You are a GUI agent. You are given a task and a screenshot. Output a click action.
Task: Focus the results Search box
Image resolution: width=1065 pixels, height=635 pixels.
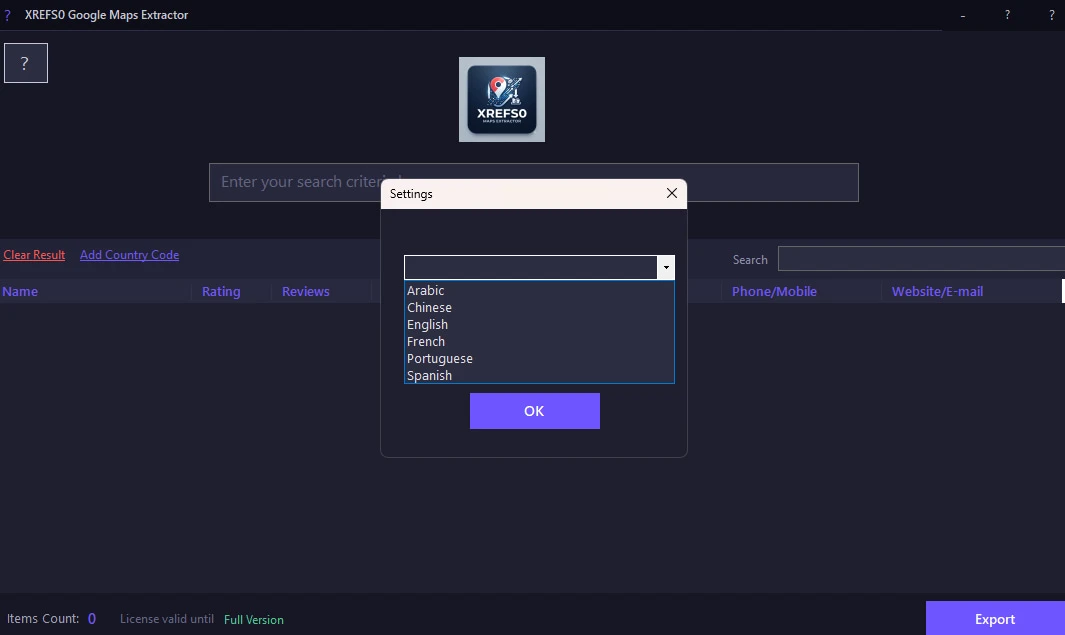coord(921,259)
